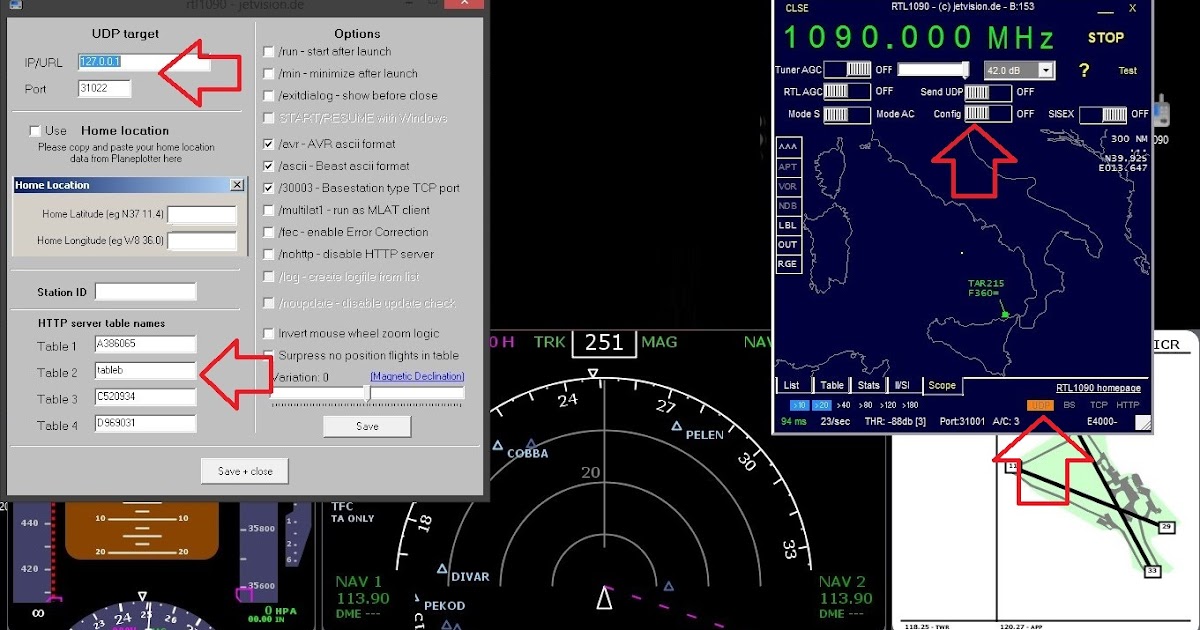
Task: Click the orange UDP status indicator
Action: pyautogui.click(x=1041, y=405)
